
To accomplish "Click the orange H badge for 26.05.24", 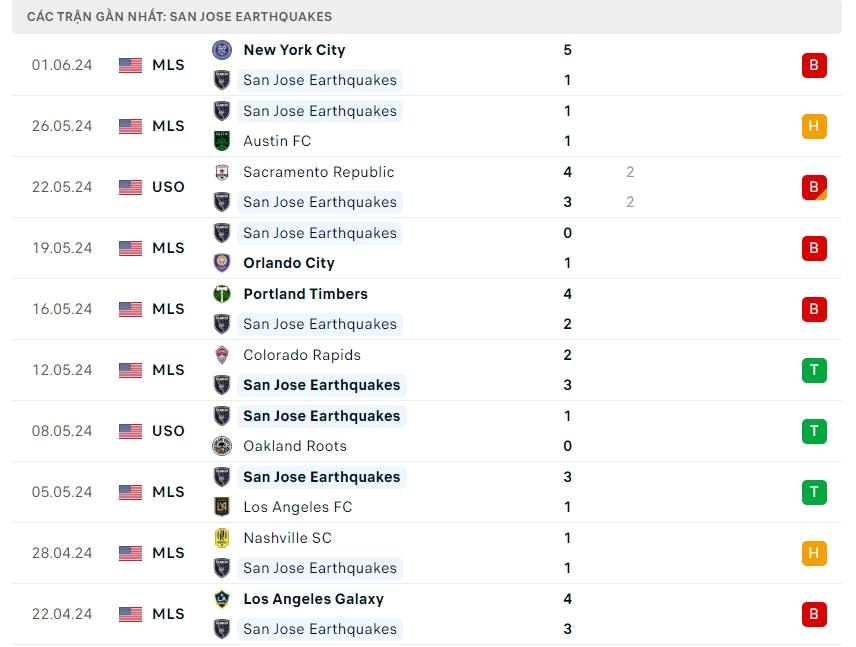I will (814, 126).
